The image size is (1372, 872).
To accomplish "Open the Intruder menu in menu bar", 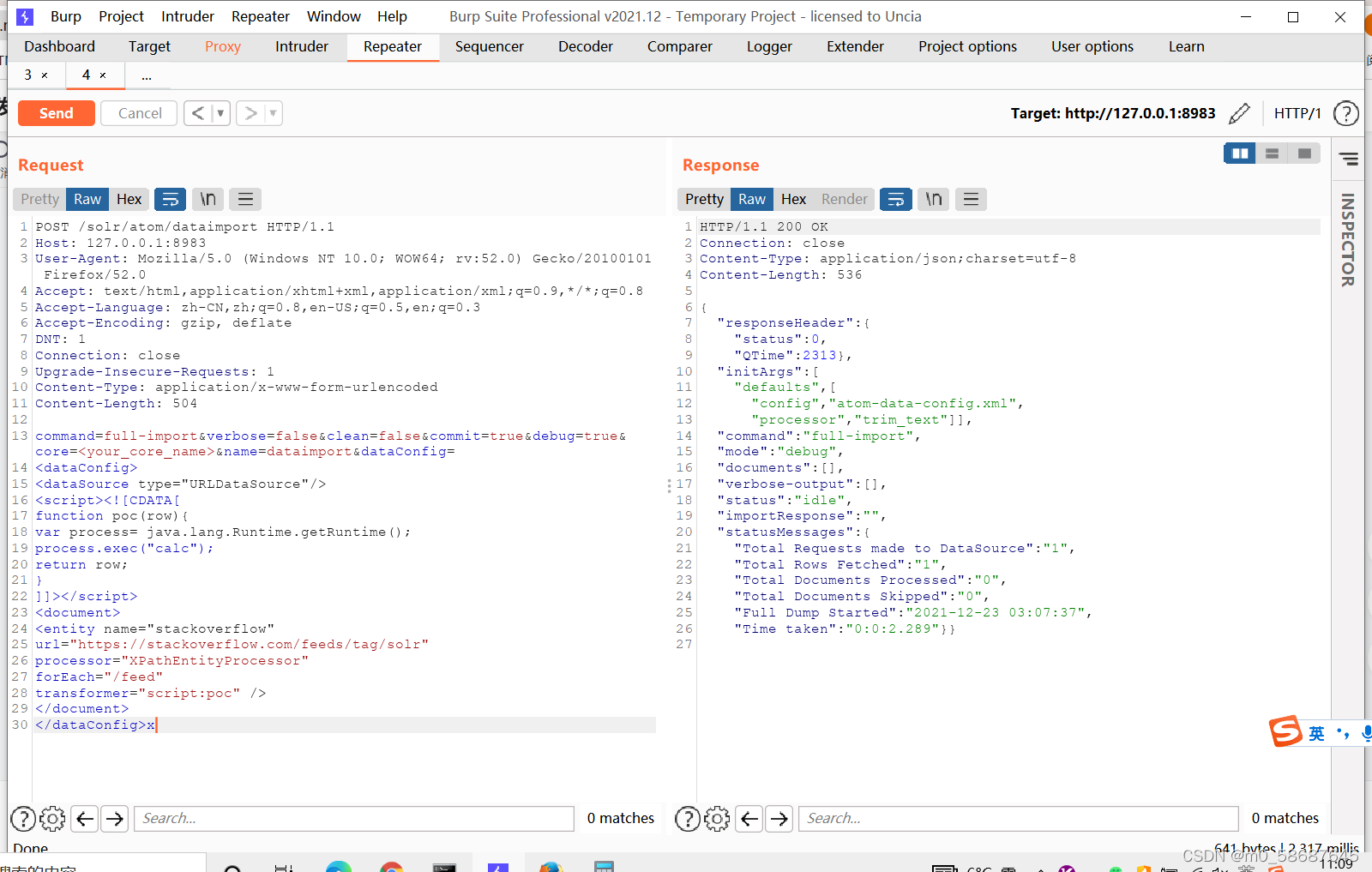I will 188,16.
